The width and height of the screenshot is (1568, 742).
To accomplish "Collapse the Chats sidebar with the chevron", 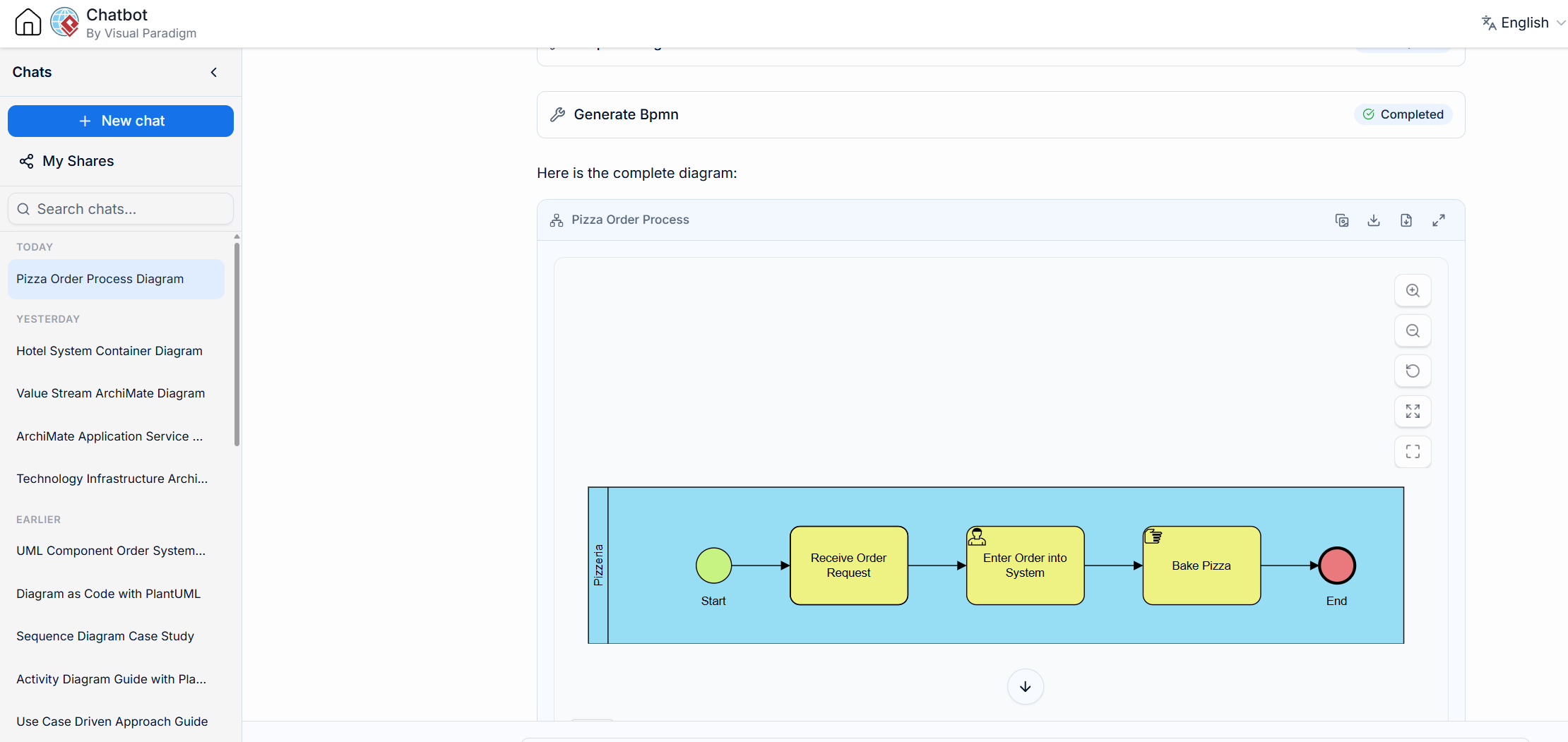I will [213, 72].
